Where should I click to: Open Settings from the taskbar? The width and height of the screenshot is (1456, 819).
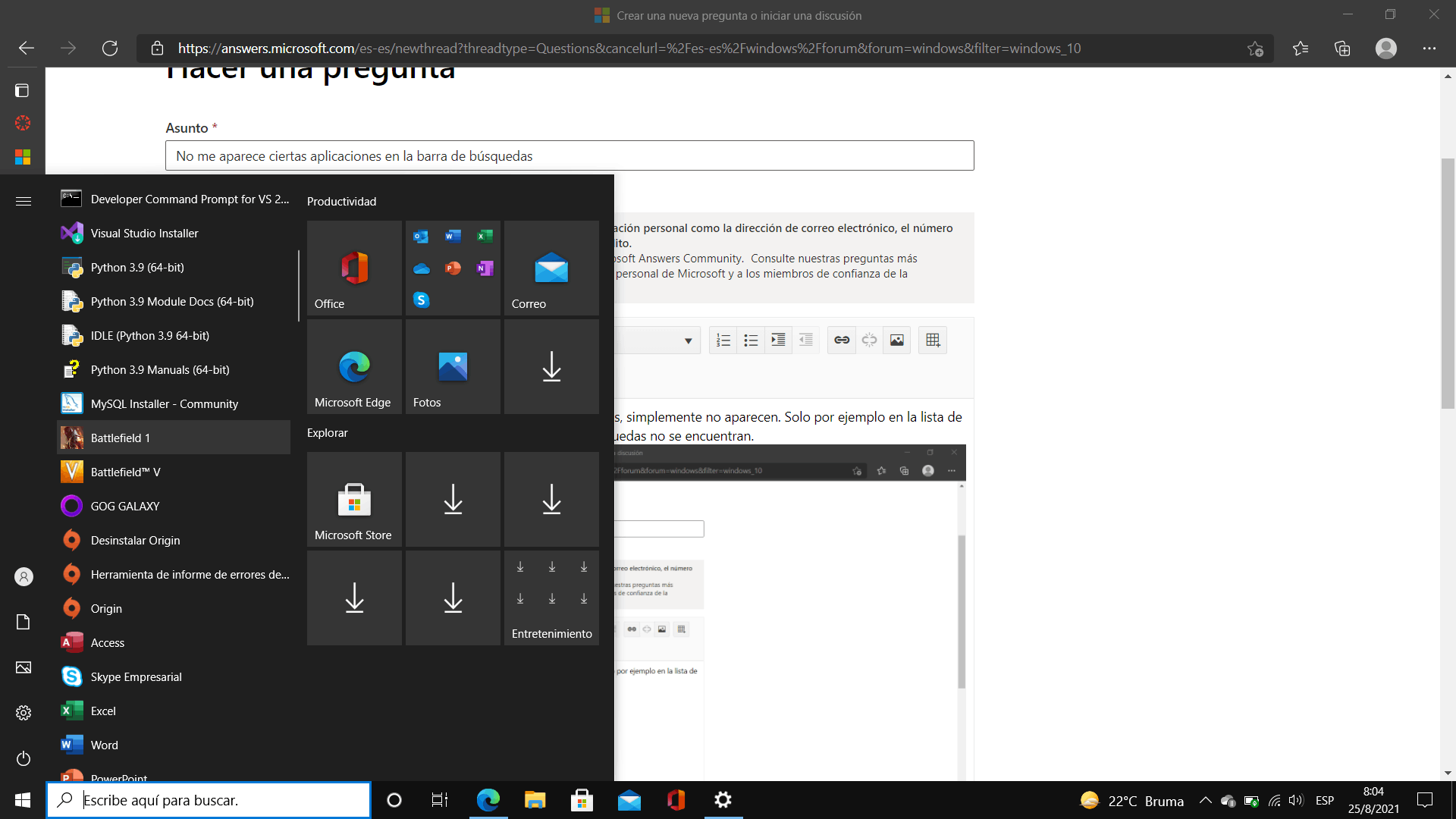coord(723,800)
